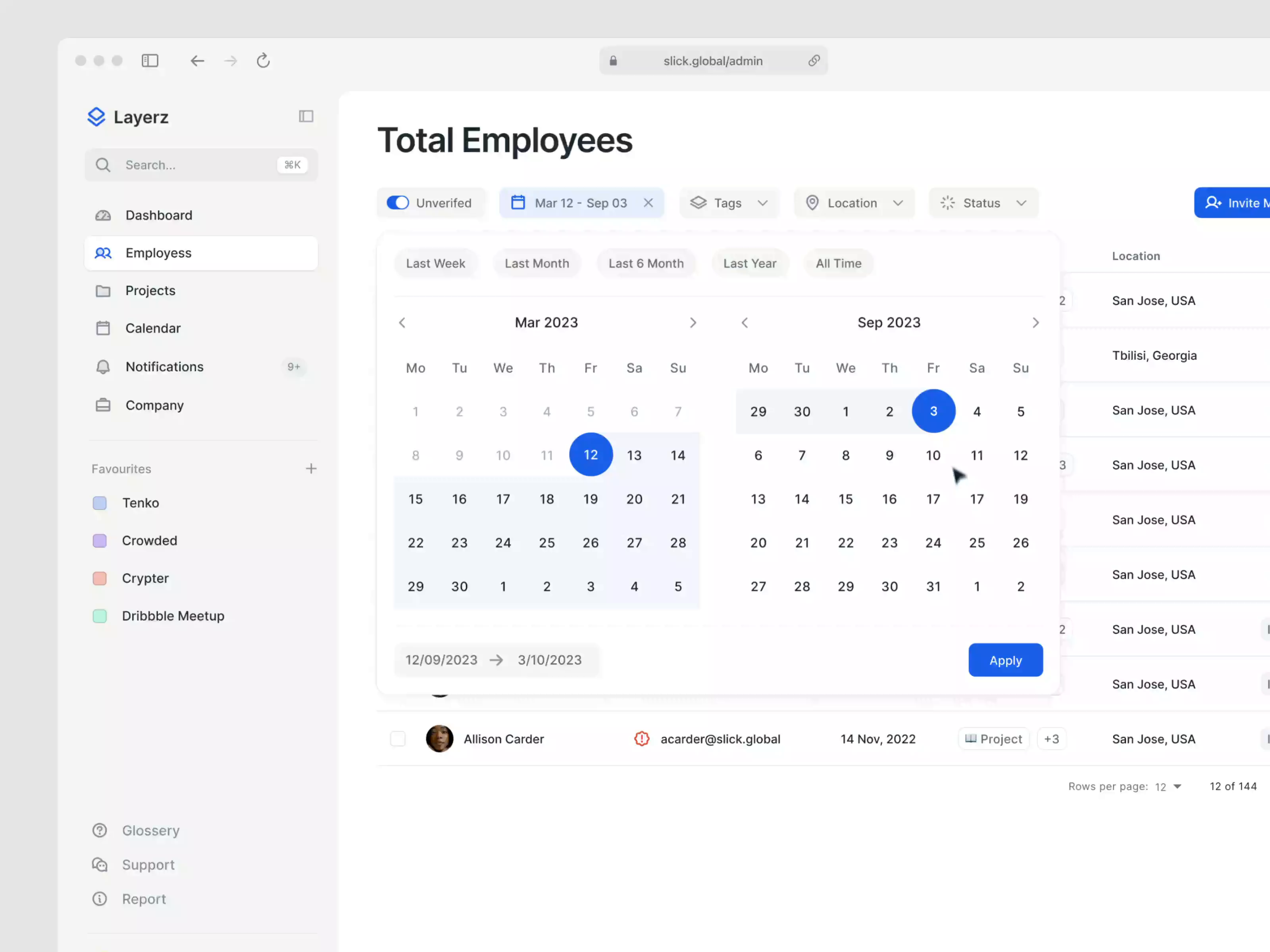
Task: Open the Location filter dropdown
Action: click(x=854, y=203)
